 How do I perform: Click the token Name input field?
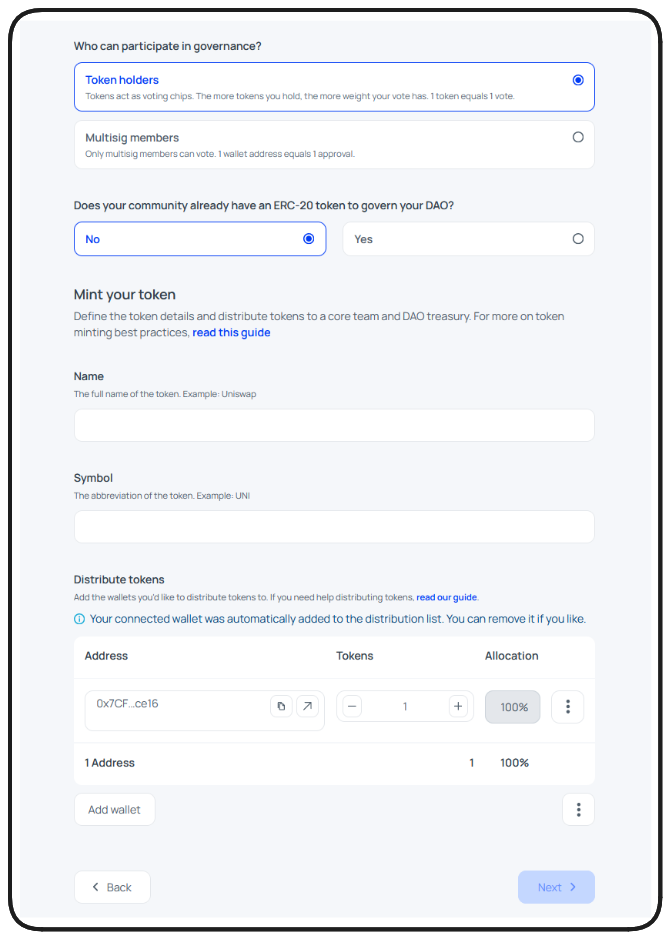334,425
